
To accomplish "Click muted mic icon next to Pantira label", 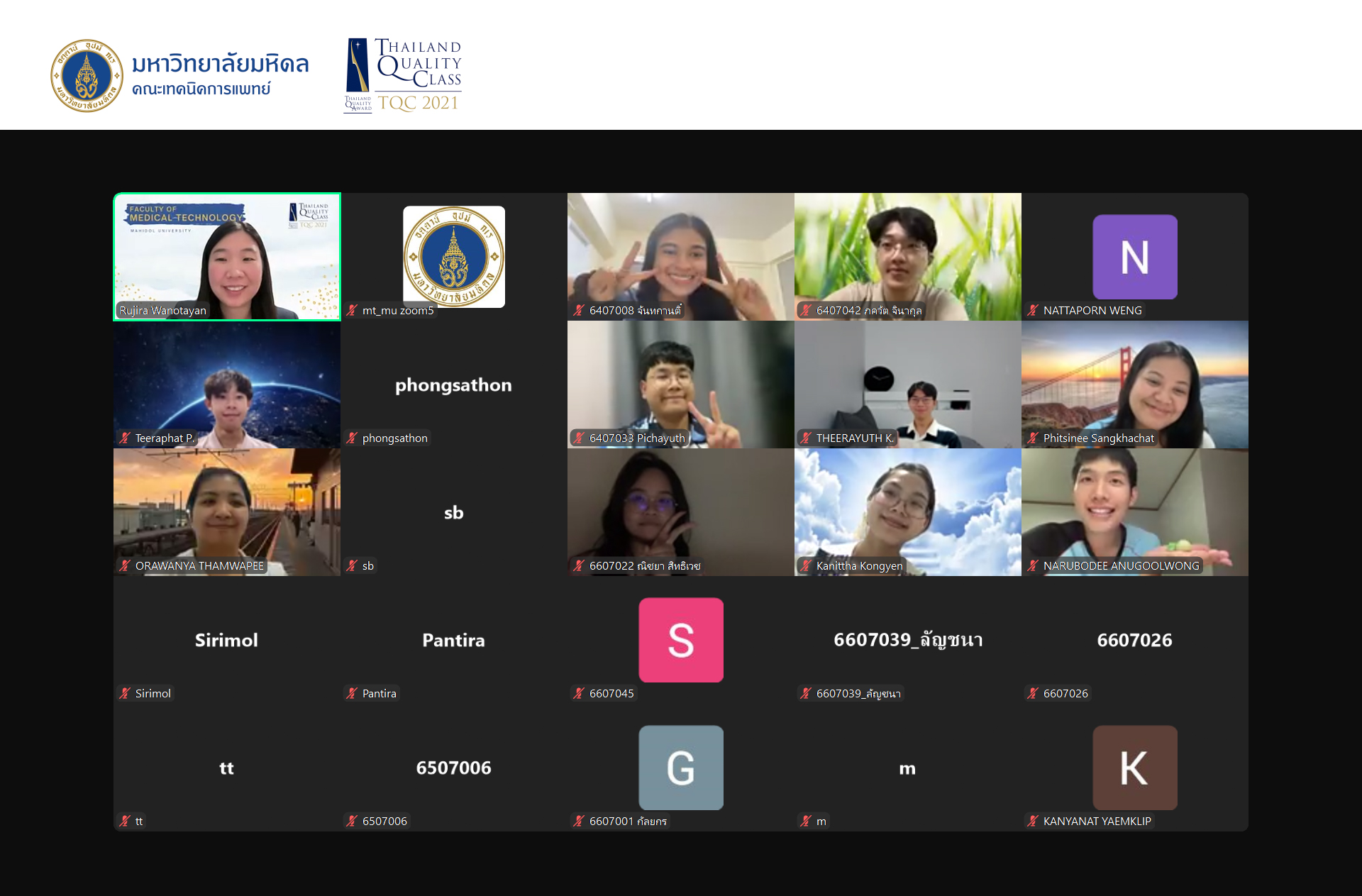I will [352, 694].
